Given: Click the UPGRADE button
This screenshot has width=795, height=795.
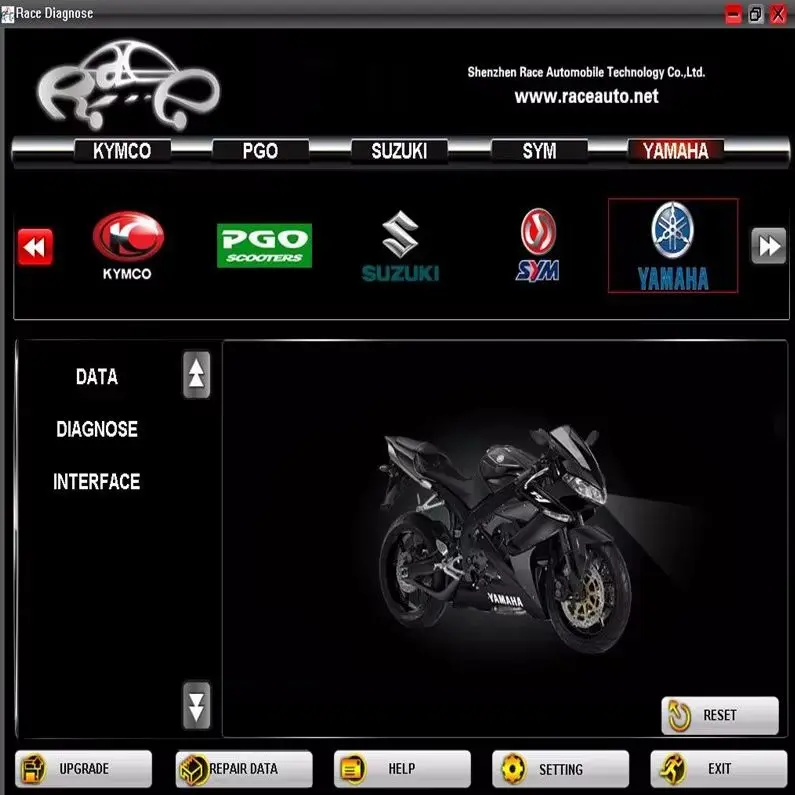Looking at the screenshot, I should [84, 769].
